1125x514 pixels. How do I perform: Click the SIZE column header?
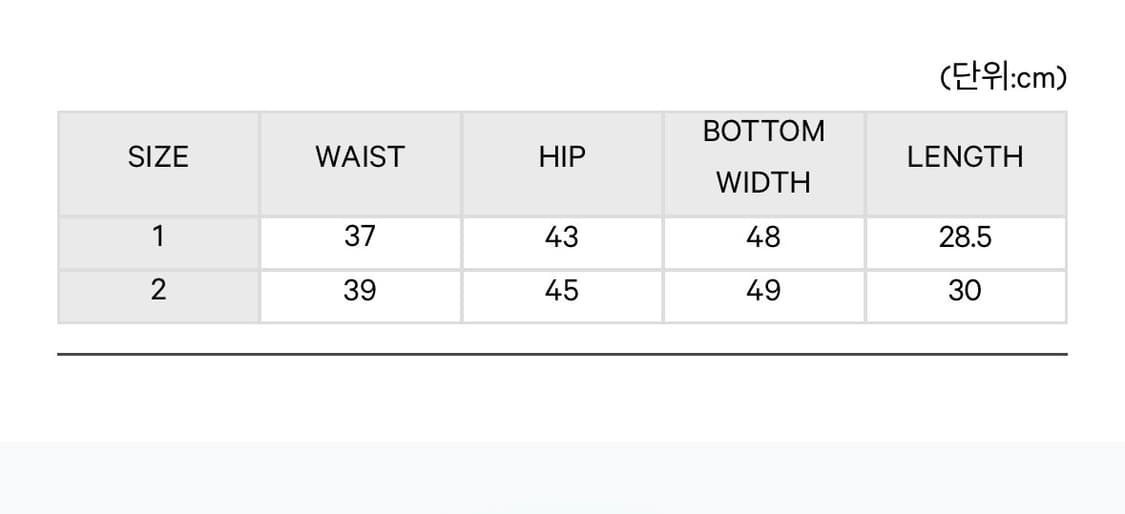coord(158,158)
